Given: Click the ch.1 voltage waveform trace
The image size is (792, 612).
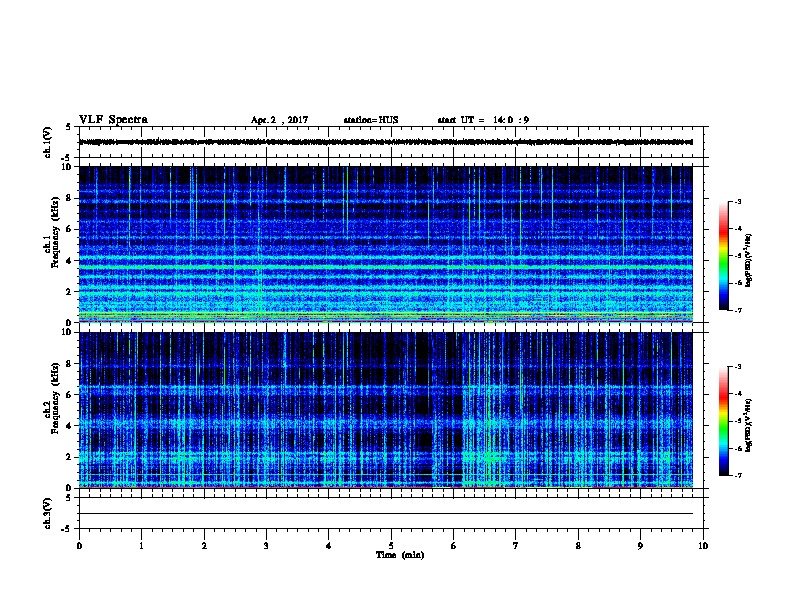Looking at the screenshot, I should coord(386,142).
